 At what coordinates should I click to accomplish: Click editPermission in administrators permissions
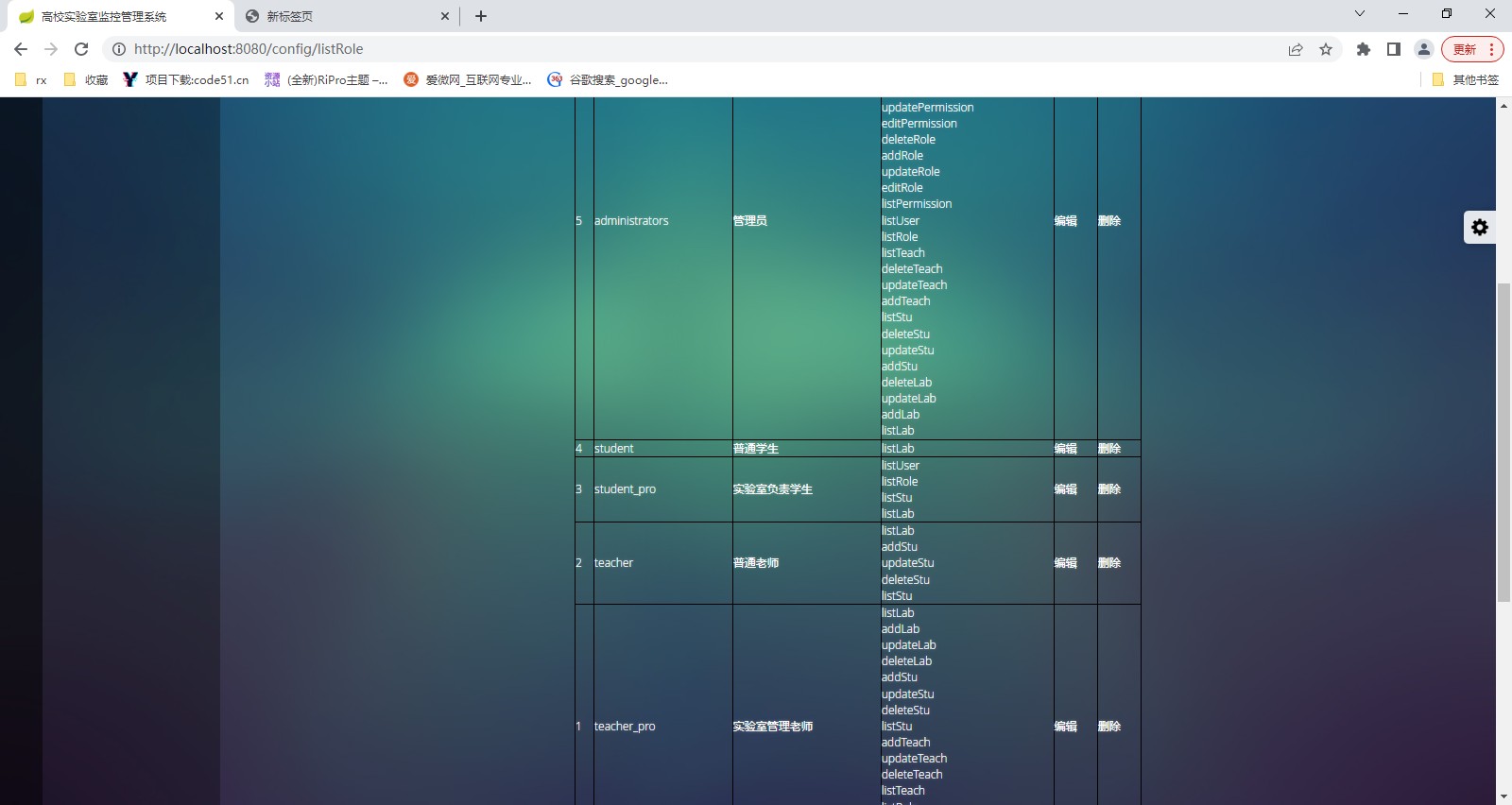pos(919,124)
